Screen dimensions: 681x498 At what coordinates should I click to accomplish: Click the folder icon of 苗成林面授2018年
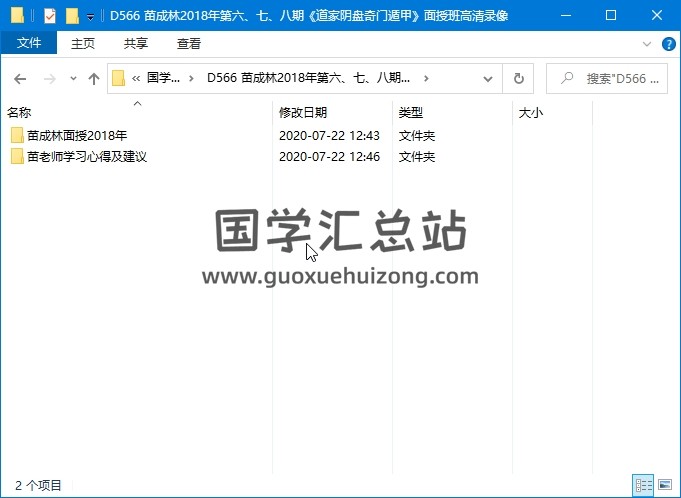tap(17, 135)
